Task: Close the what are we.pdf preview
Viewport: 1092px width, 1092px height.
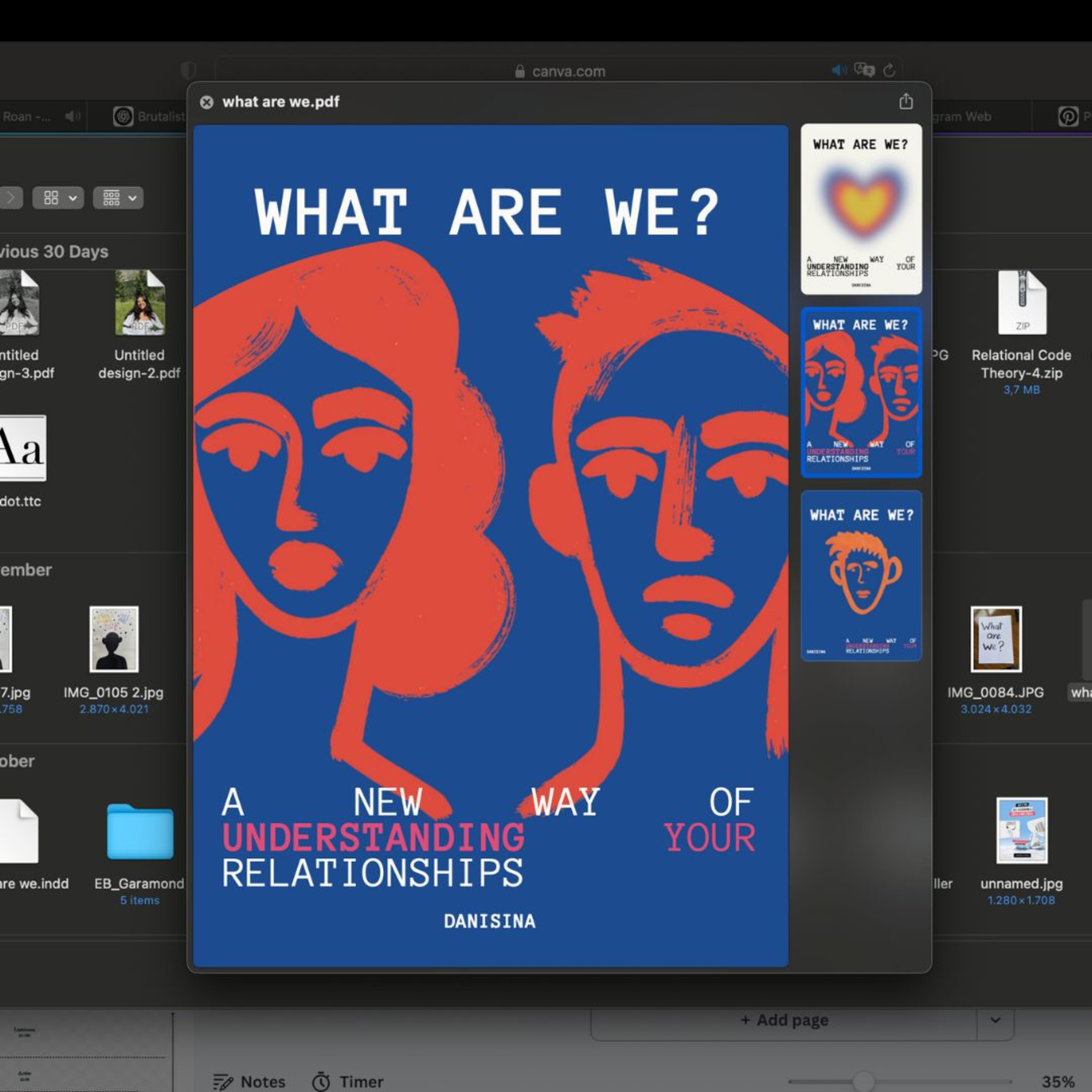Action: 207,102
